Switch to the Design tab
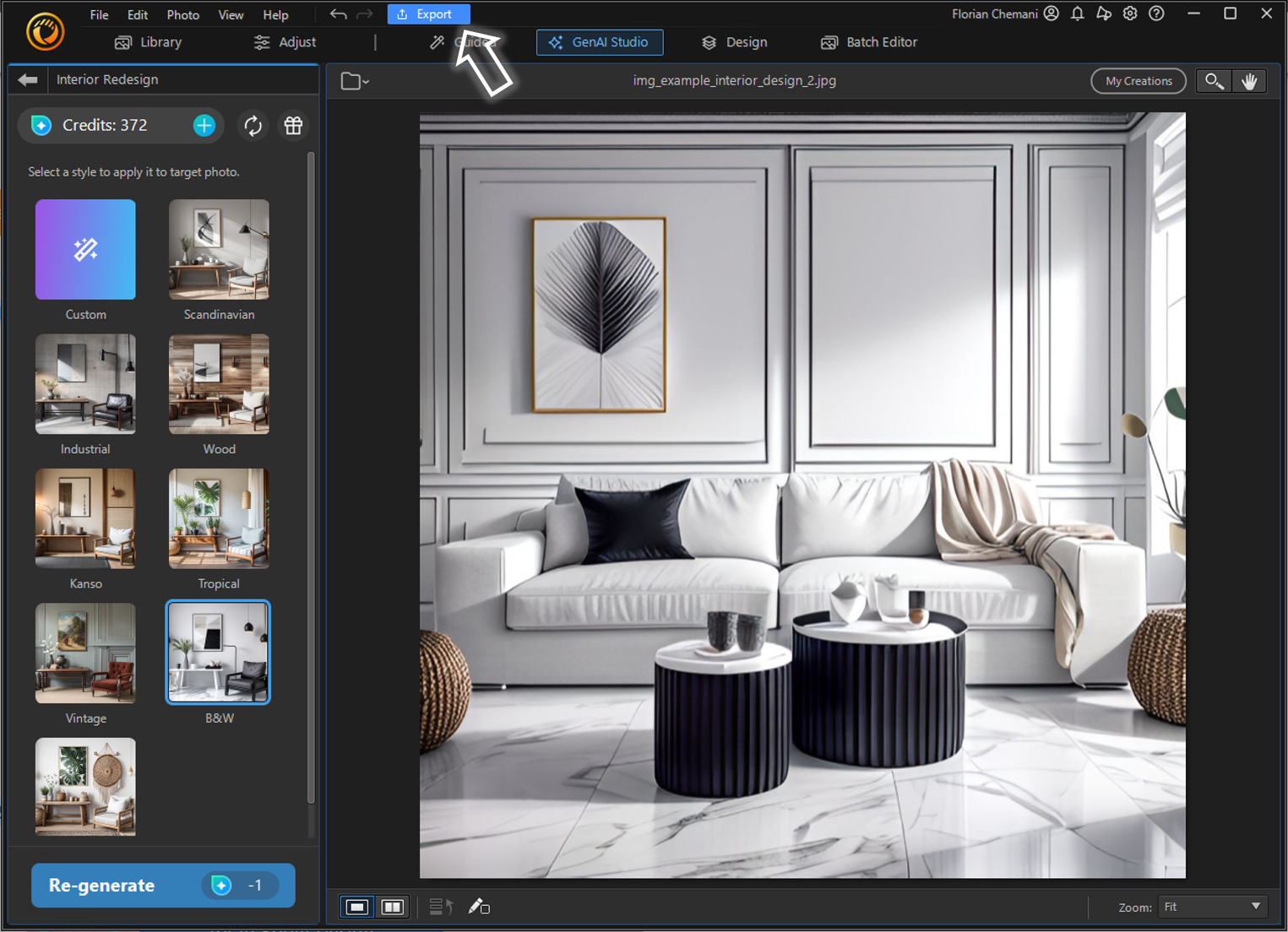Screen dimensions: 1288x932 pyautogui.click(x=733, y=42)
